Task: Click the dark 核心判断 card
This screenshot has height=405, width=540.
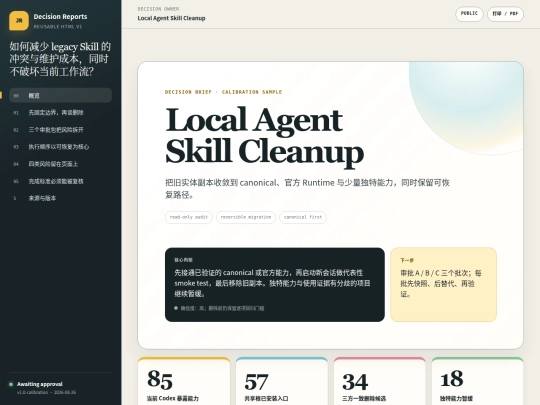Action: point(275,285)
